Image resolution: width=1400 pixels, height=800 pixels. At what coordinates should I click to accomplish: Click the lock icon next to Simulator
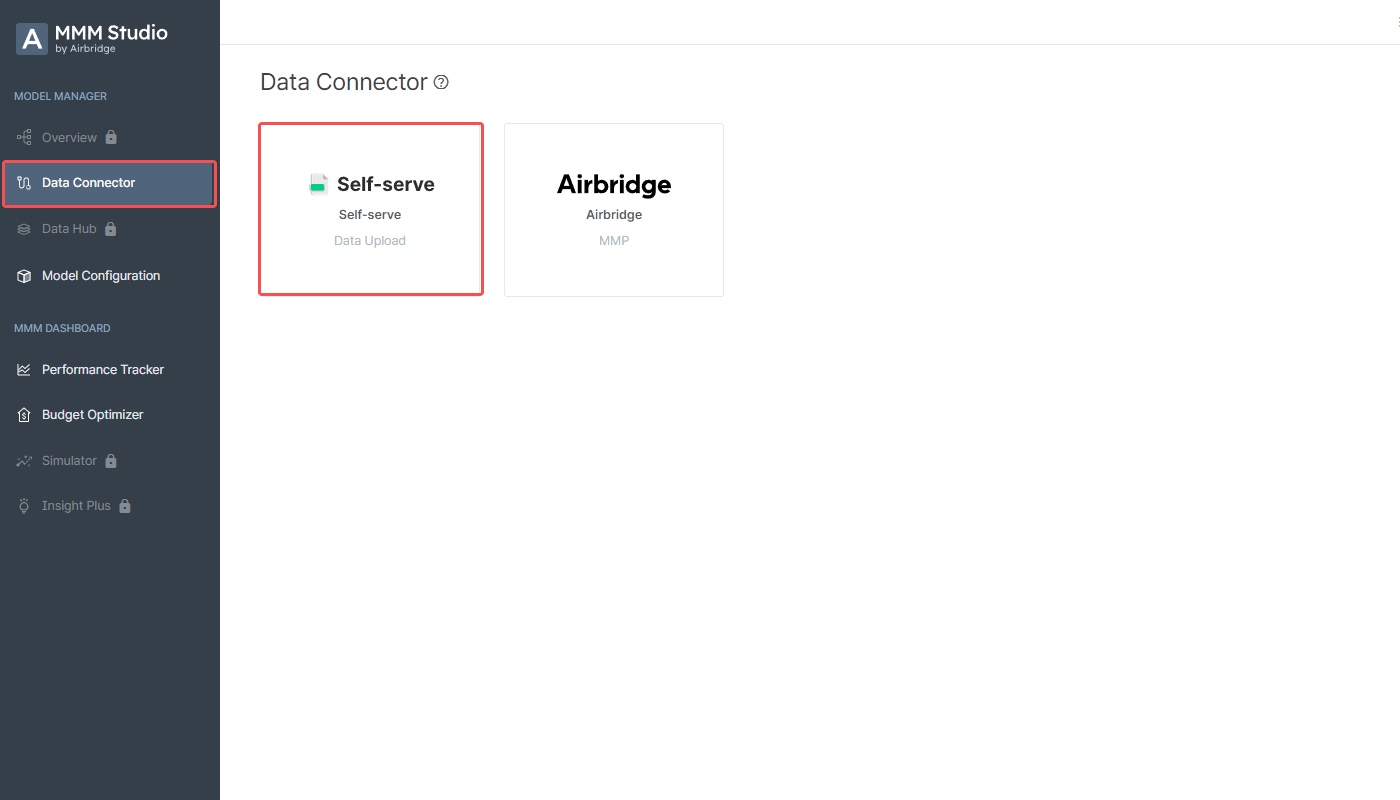point(111,461)
